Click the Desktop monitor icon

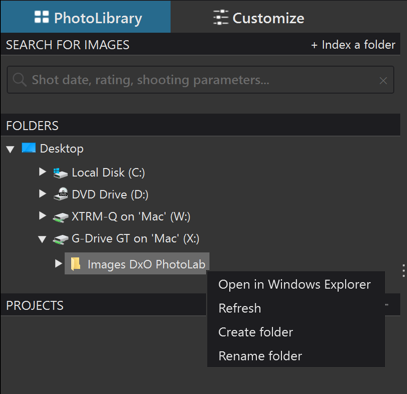[x=29, y=148]
